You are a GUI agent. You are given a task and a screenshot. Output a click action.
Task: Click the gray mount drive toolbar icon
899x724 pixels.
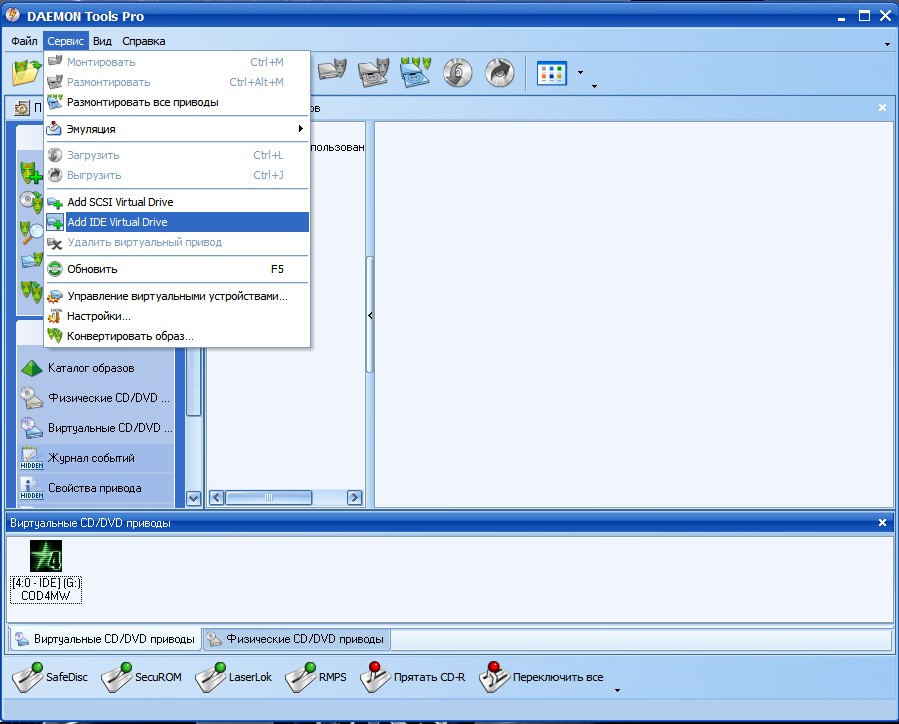point(333,72)
